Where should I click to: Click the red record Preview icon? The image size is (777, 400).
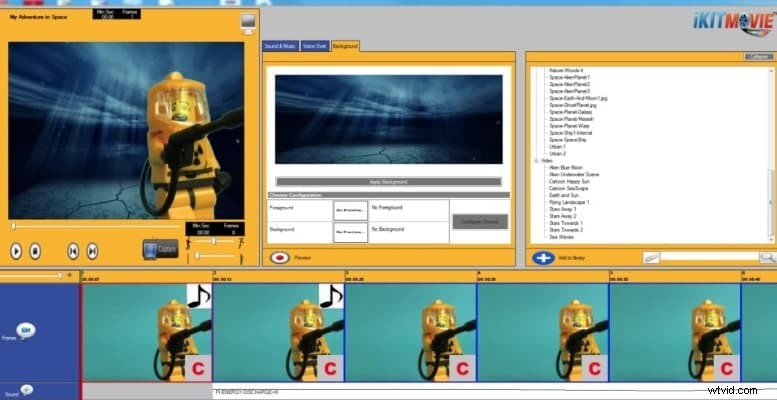coord(279,258)
